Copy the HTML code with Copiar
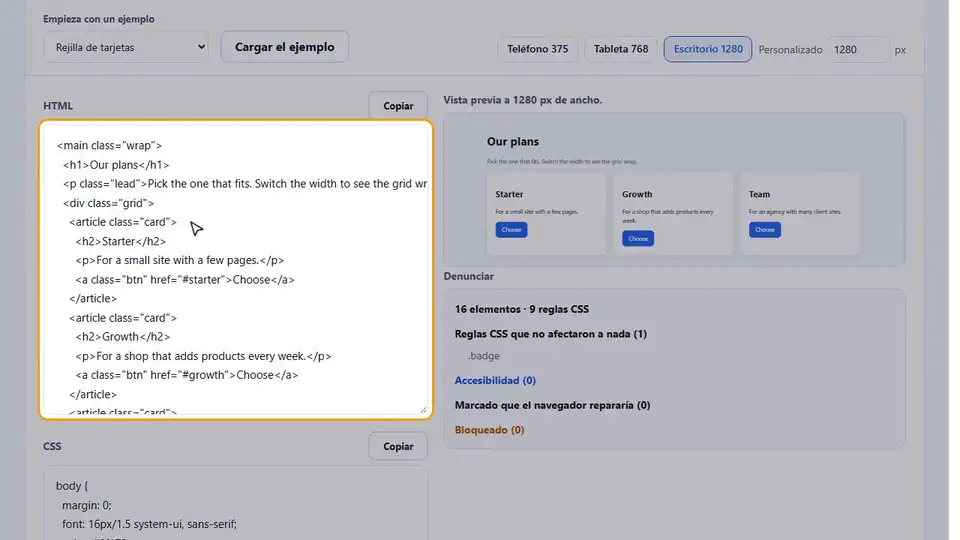Viewport: 960px width, 540px height. [398, 106]
